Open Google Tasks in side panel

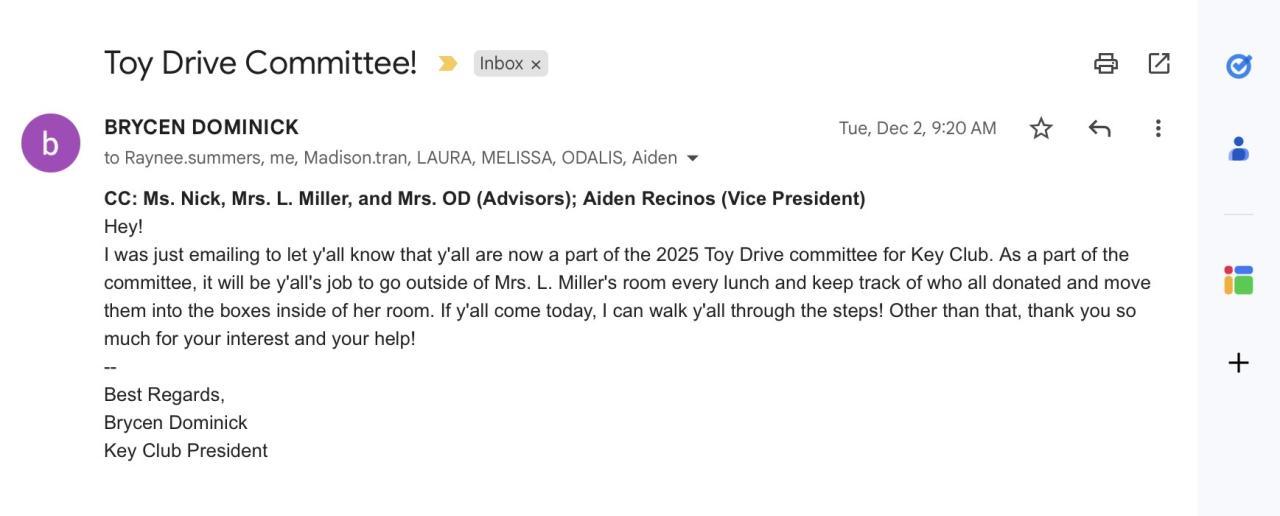tap(1238, 66)
